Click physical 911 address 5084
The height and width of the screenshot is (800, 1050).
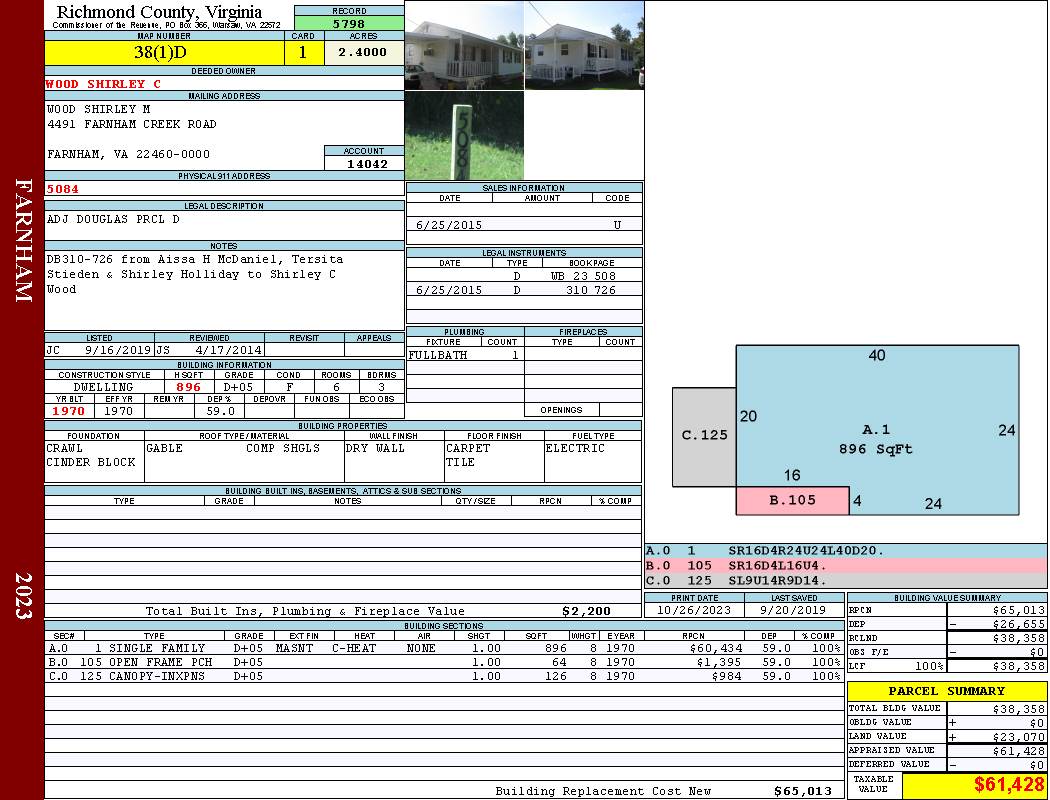point(62,189)
